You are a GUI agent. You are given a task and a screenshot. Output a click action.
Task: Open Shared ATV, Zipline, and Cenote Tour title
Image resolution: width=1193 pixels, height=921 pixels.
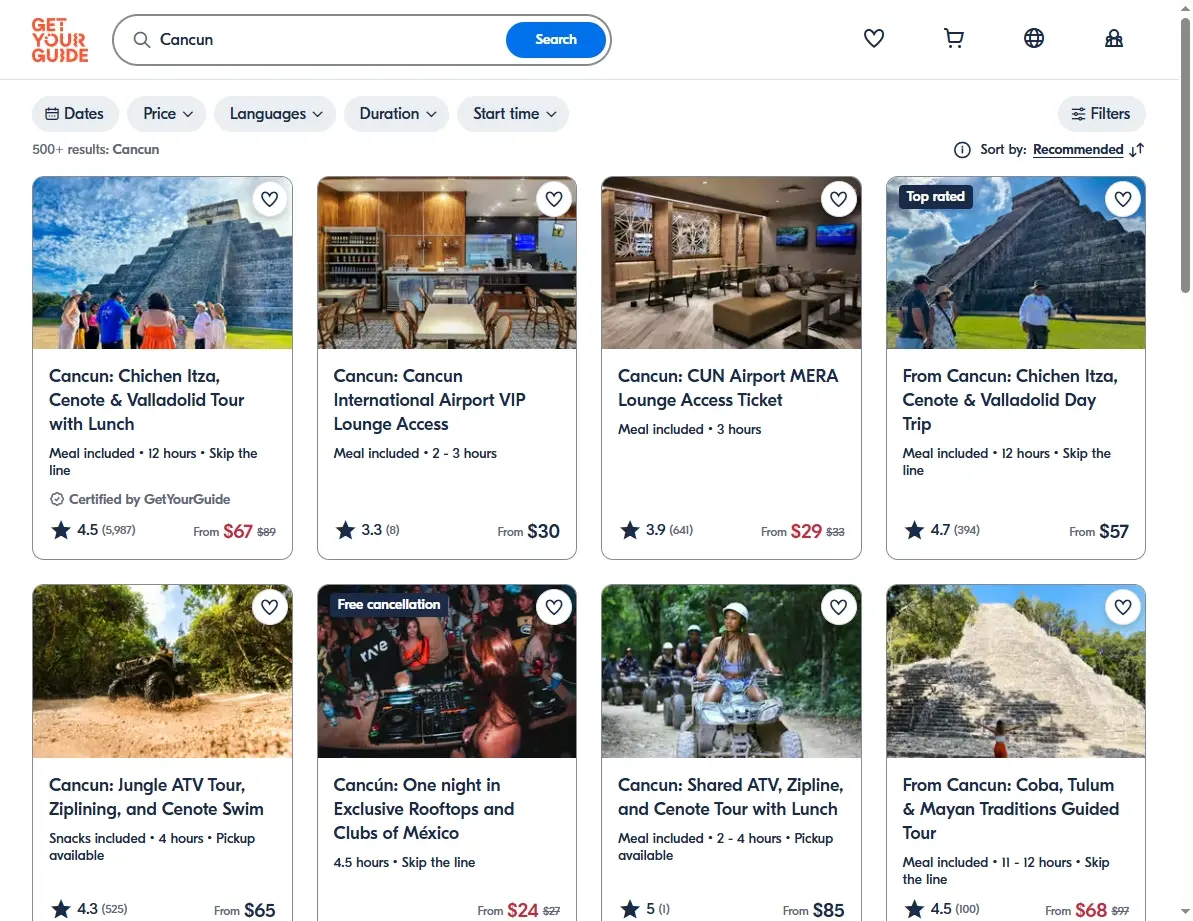point(730,797)
